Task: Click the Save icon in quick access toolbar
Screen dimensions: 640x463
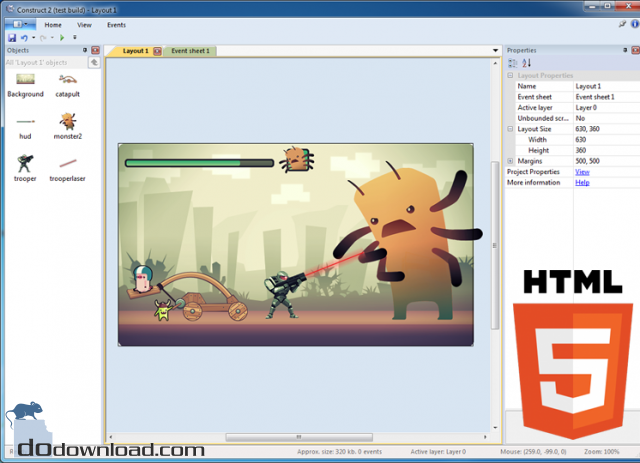Action: [x=12, y=38]
